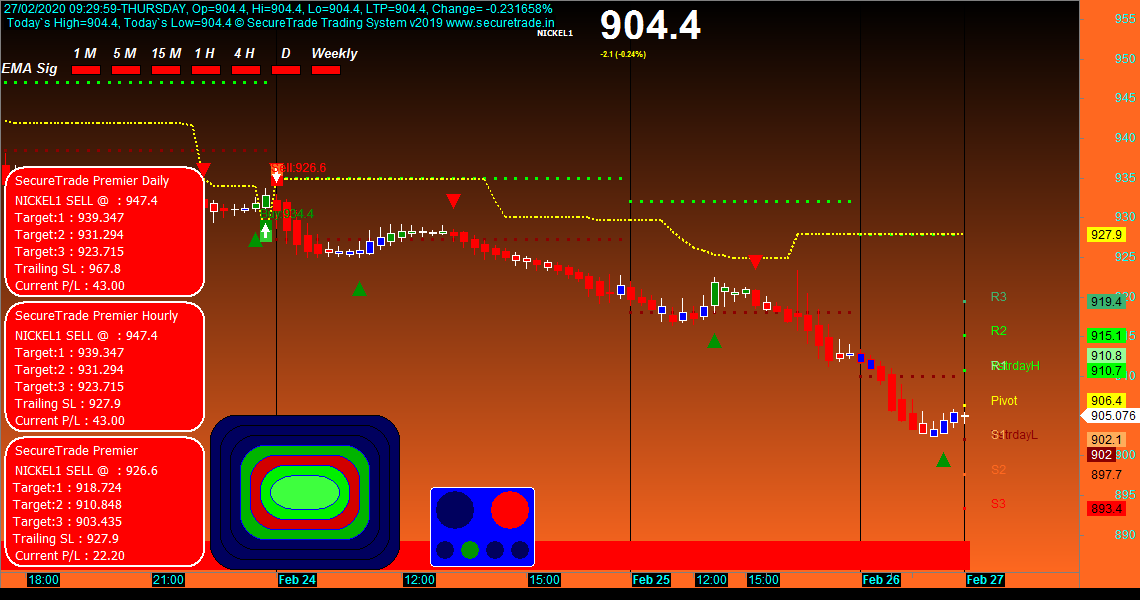The height and width of the screenshot is (600, 1140).
Task: Click the SecureTrade Premier Daily panel title
Action: [92, 180]
